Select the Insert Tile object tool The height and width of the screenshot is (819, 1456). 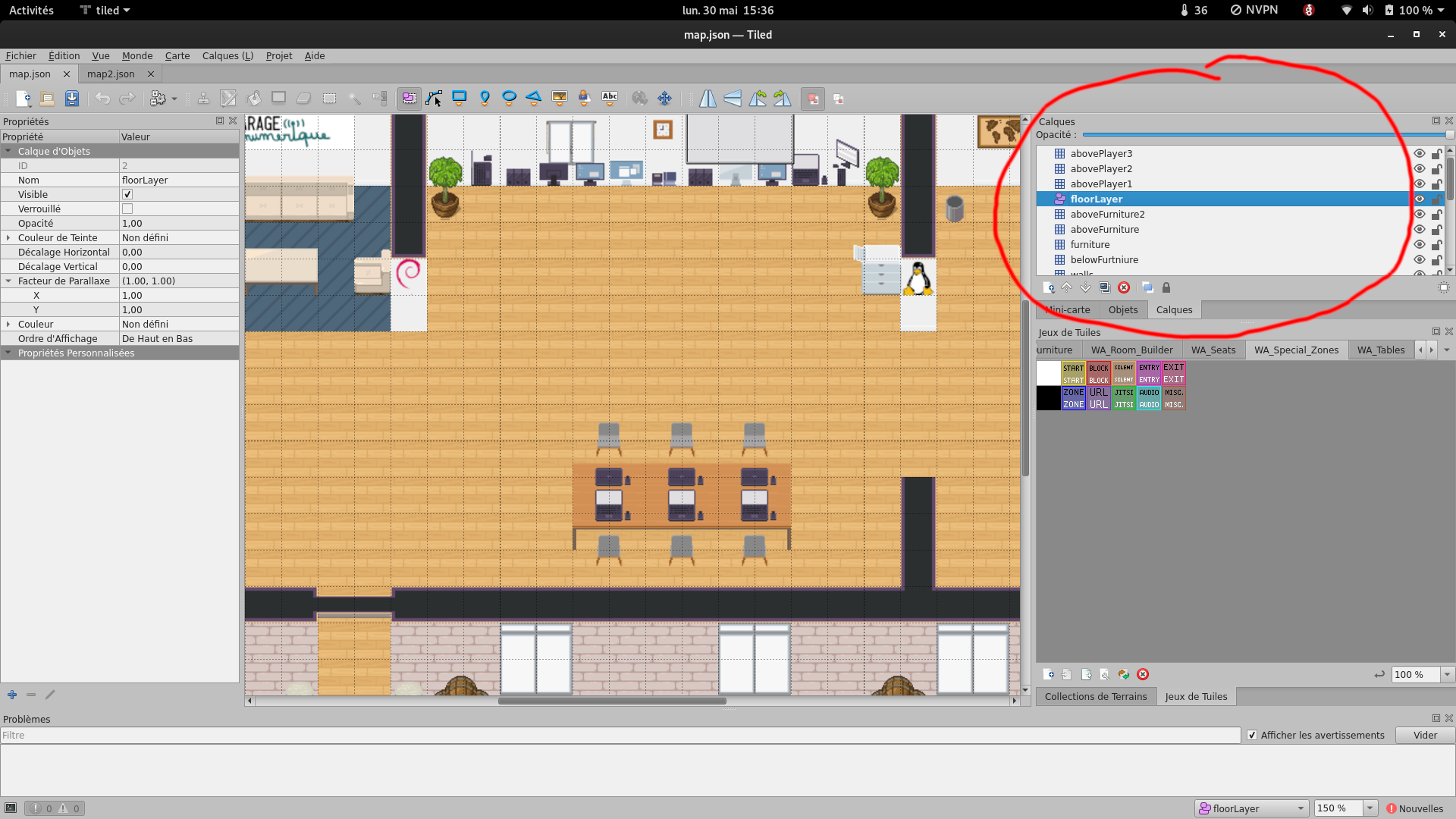[x=560, y=98]
